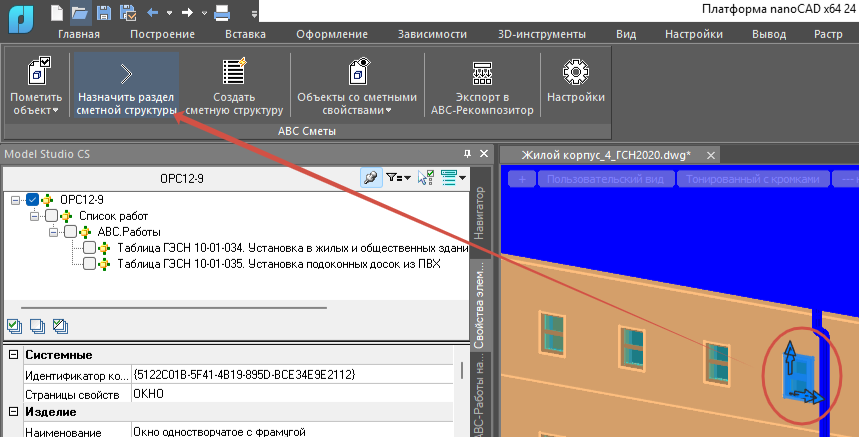Open the Настройки ribbon tab
Image resolution: width=859 pixels, height=437 pixels.
click(x=694, y=34)
